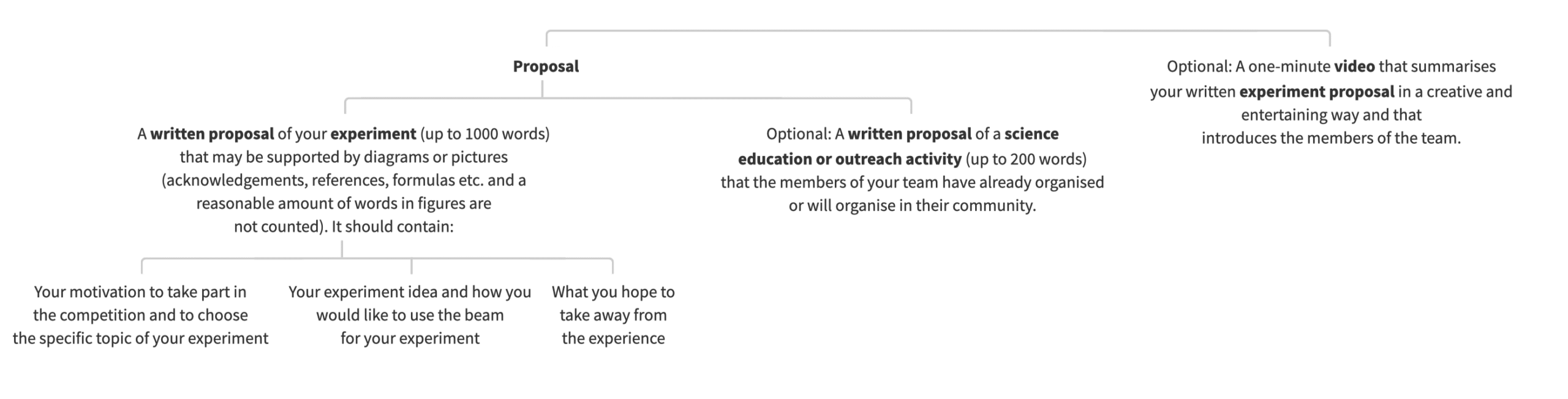Click "or will organise in their community." line

pyautogui.click(x=912, y=206)
